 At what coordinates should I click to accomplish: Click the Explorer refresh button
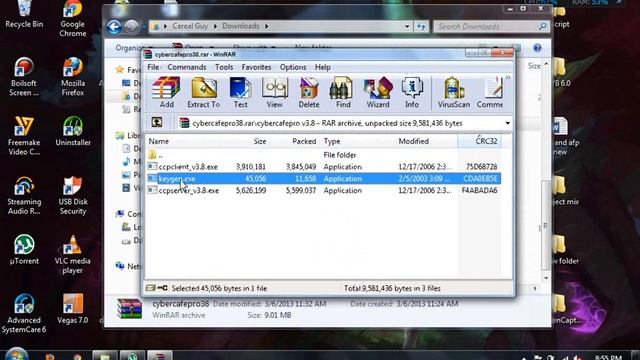pos(421,27)
